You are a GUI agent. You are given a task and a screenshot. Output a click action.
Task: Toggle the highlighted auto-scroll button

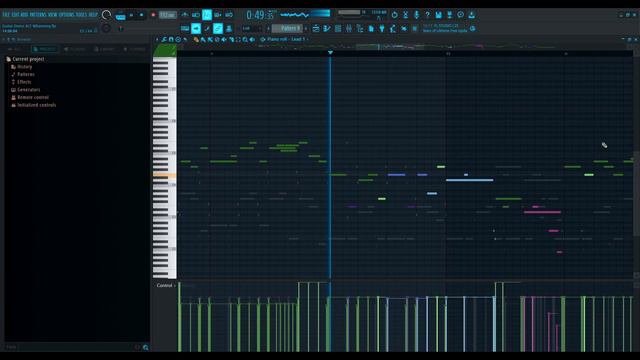click(x=196, y=28)
